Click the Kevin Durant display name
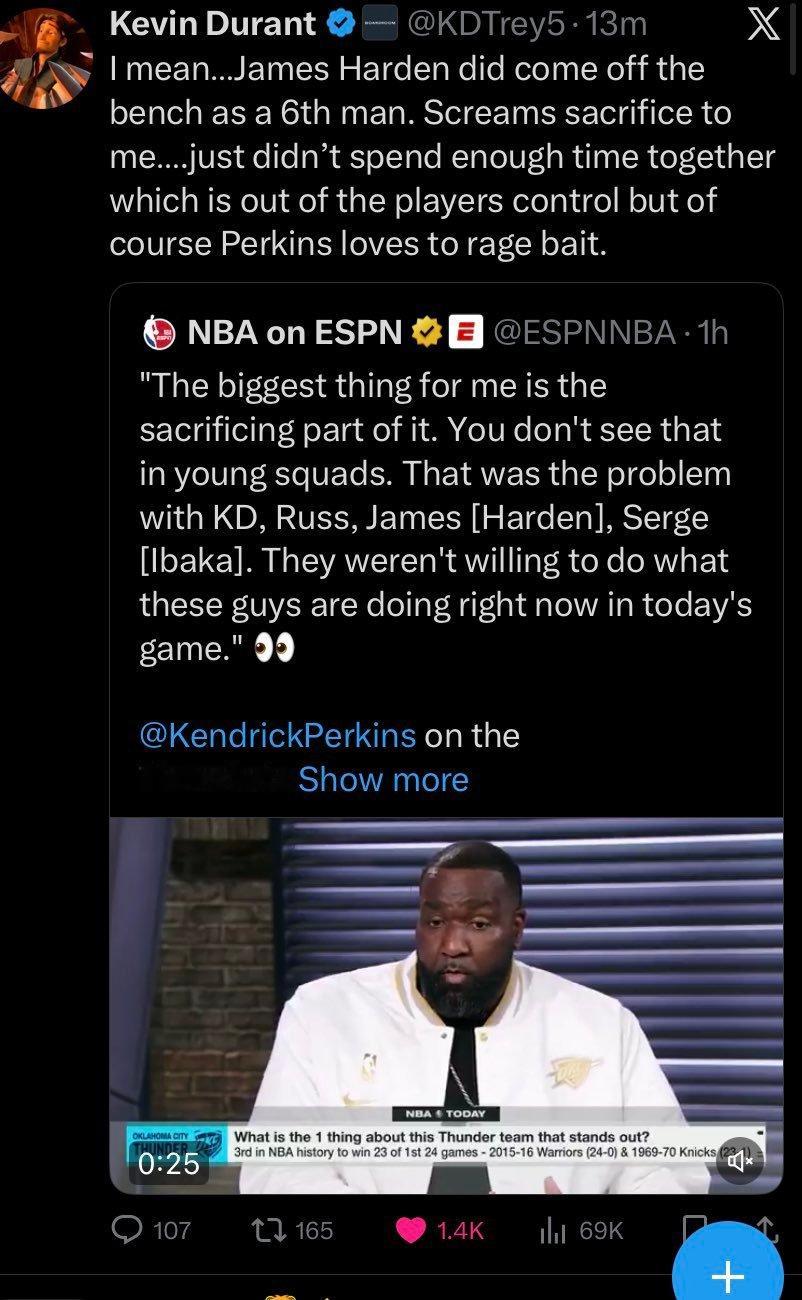 [x=212, y=24]
